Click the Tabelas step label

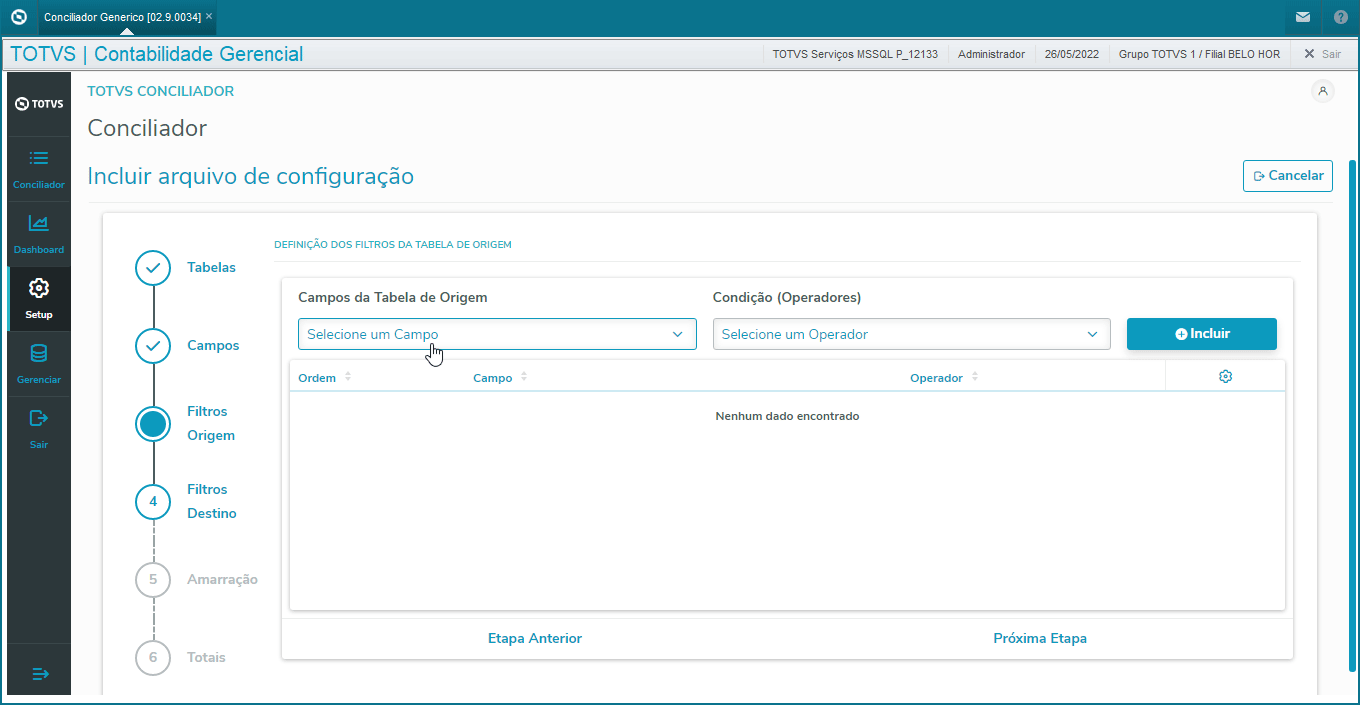pyautogui.click(x=211, y=267)
